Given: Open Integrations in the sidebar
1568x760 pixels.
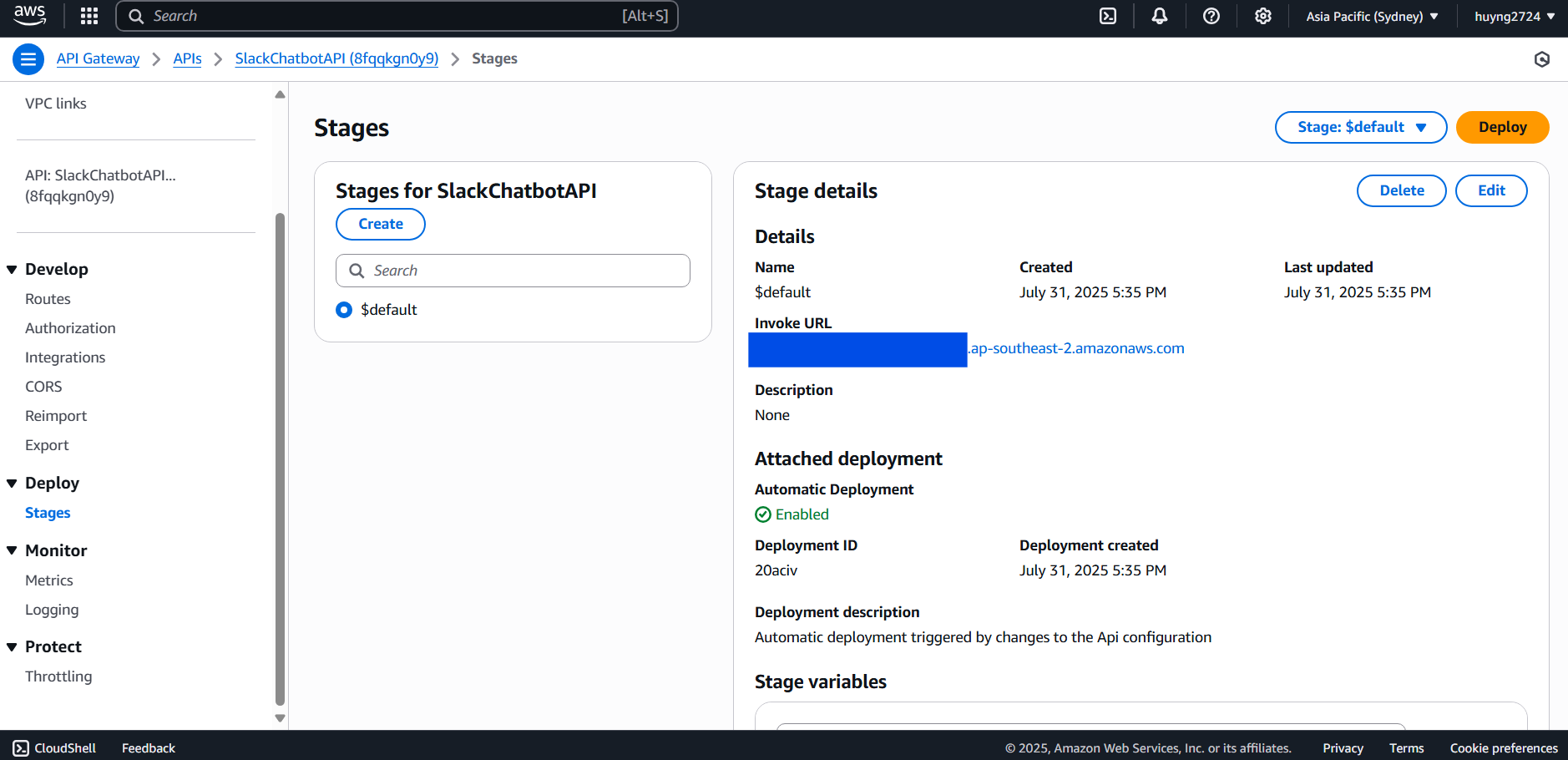Looking at the screenshot, I should (65, 357).
